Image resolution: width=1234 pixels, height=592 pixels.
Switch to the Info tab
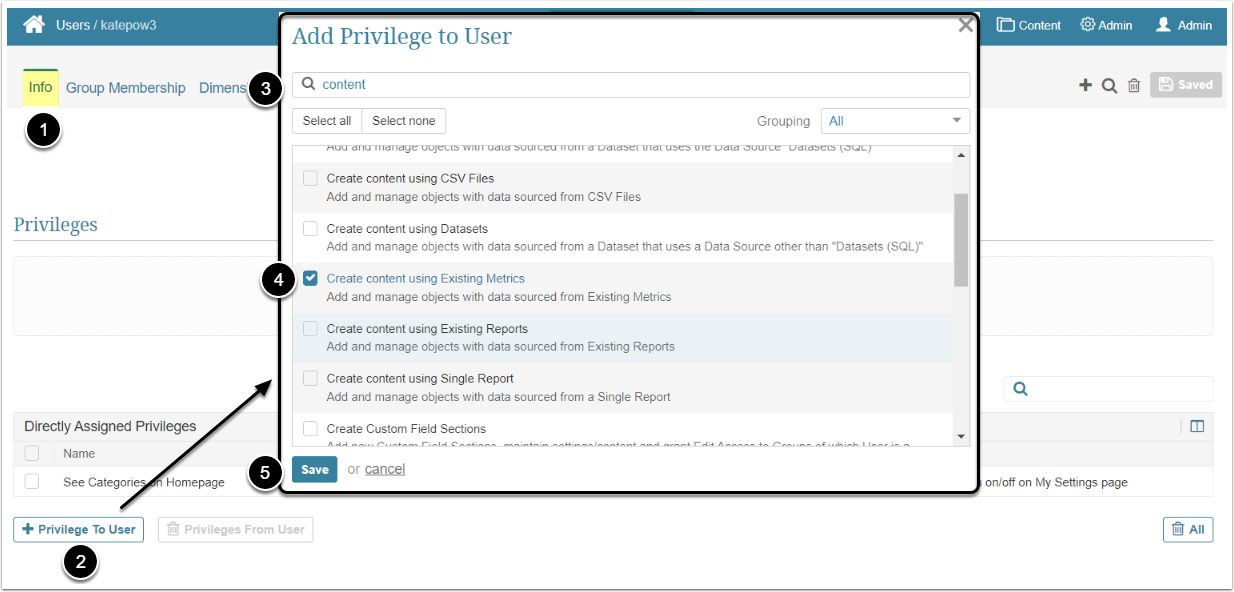[41, 87]
